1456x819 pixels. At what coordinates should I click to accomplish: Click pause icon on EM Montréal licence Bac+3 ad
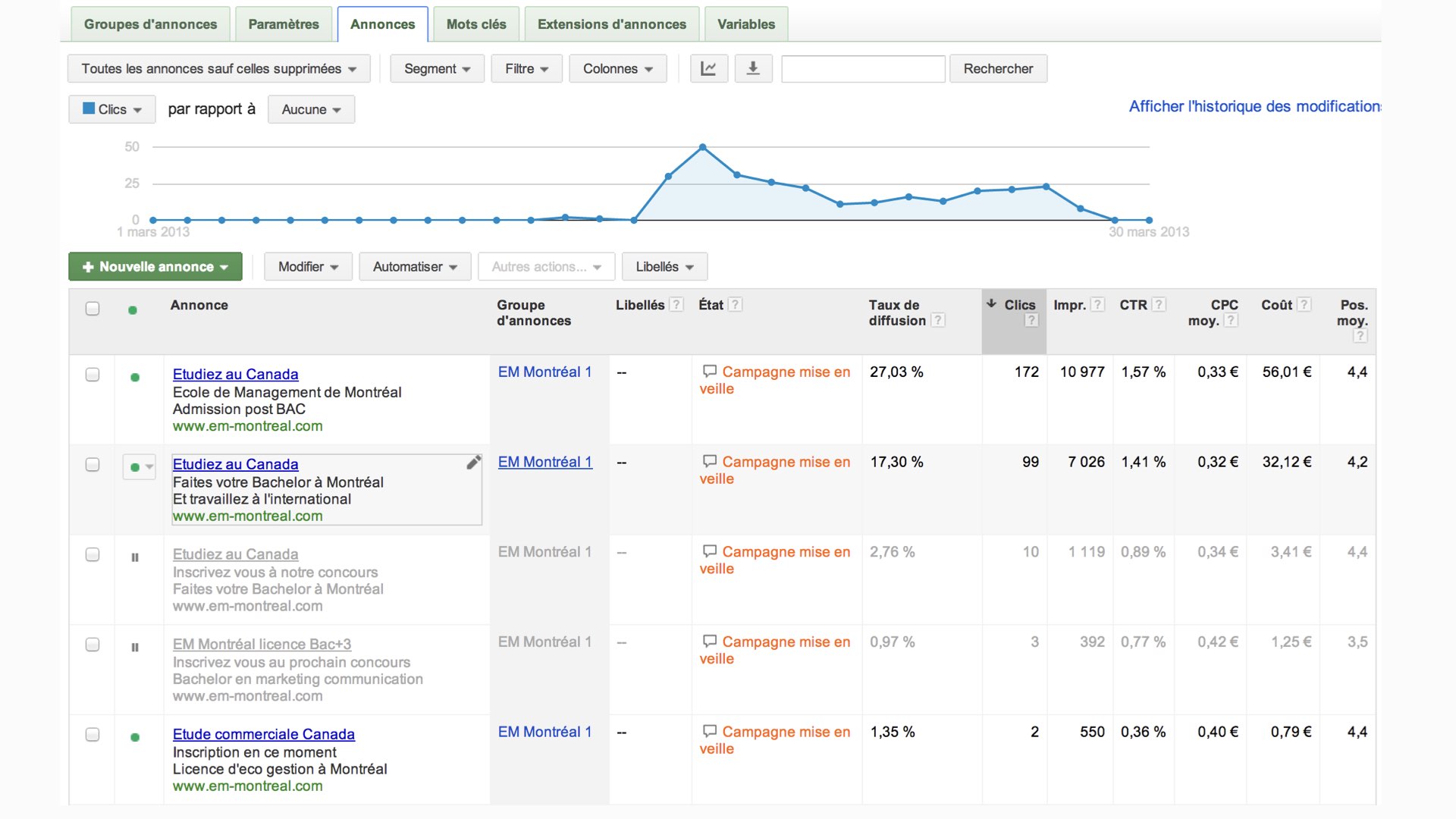point(135,648)
